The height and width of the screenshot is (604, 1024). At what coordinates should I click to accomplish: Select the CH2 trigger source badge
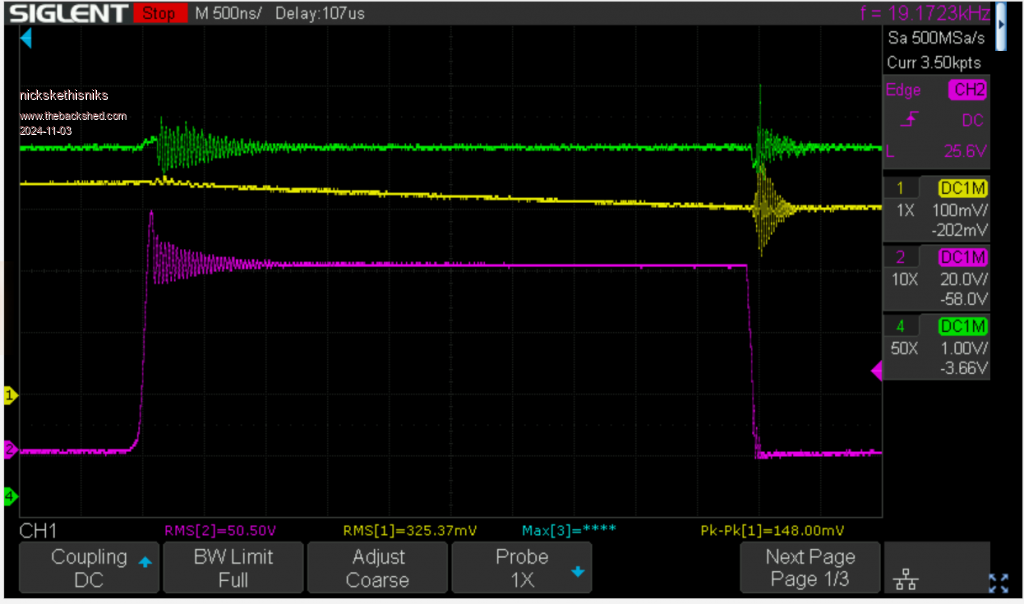967,90
